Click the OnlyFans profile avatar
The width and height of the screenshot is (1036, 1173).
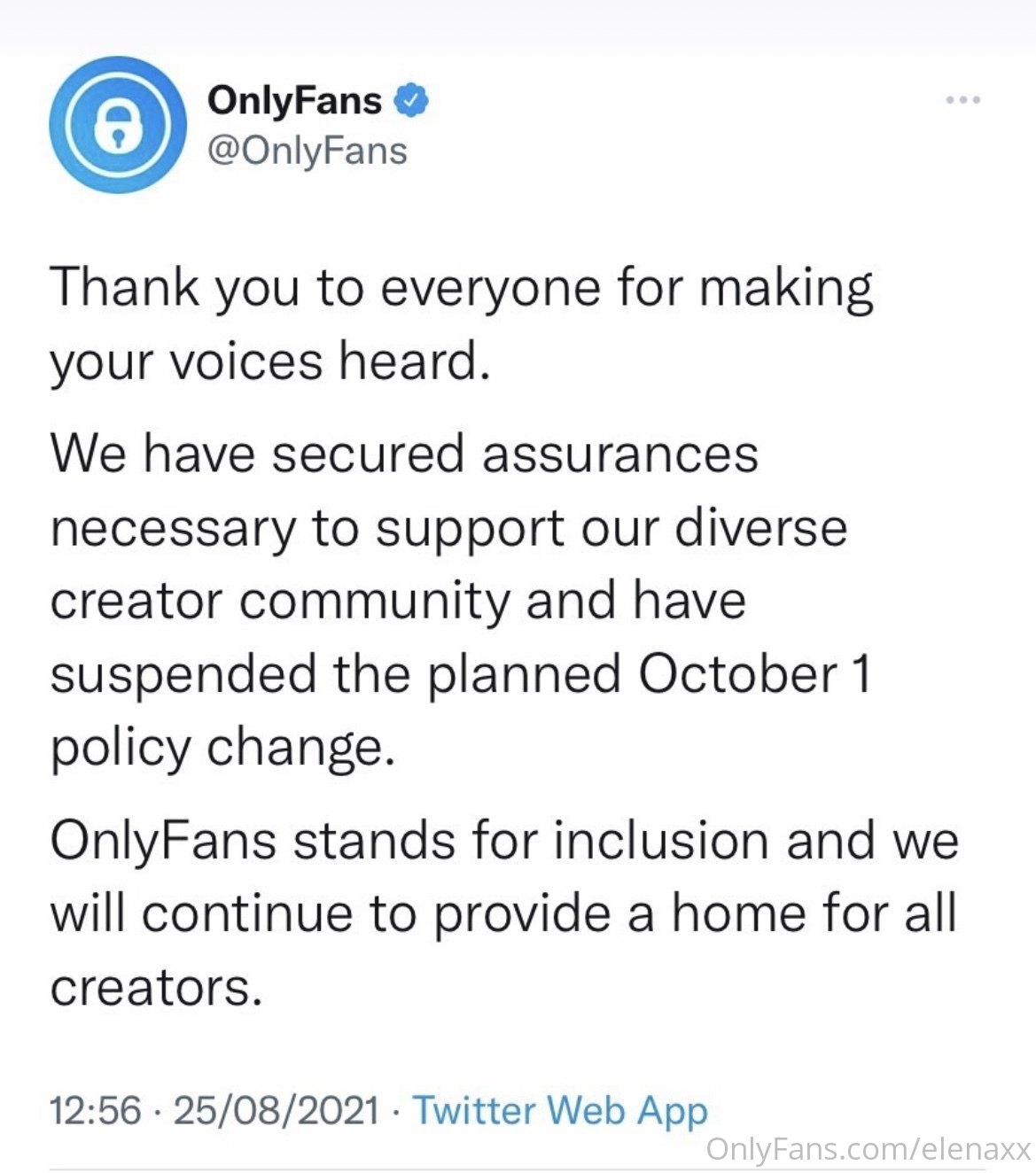(117, 125)
